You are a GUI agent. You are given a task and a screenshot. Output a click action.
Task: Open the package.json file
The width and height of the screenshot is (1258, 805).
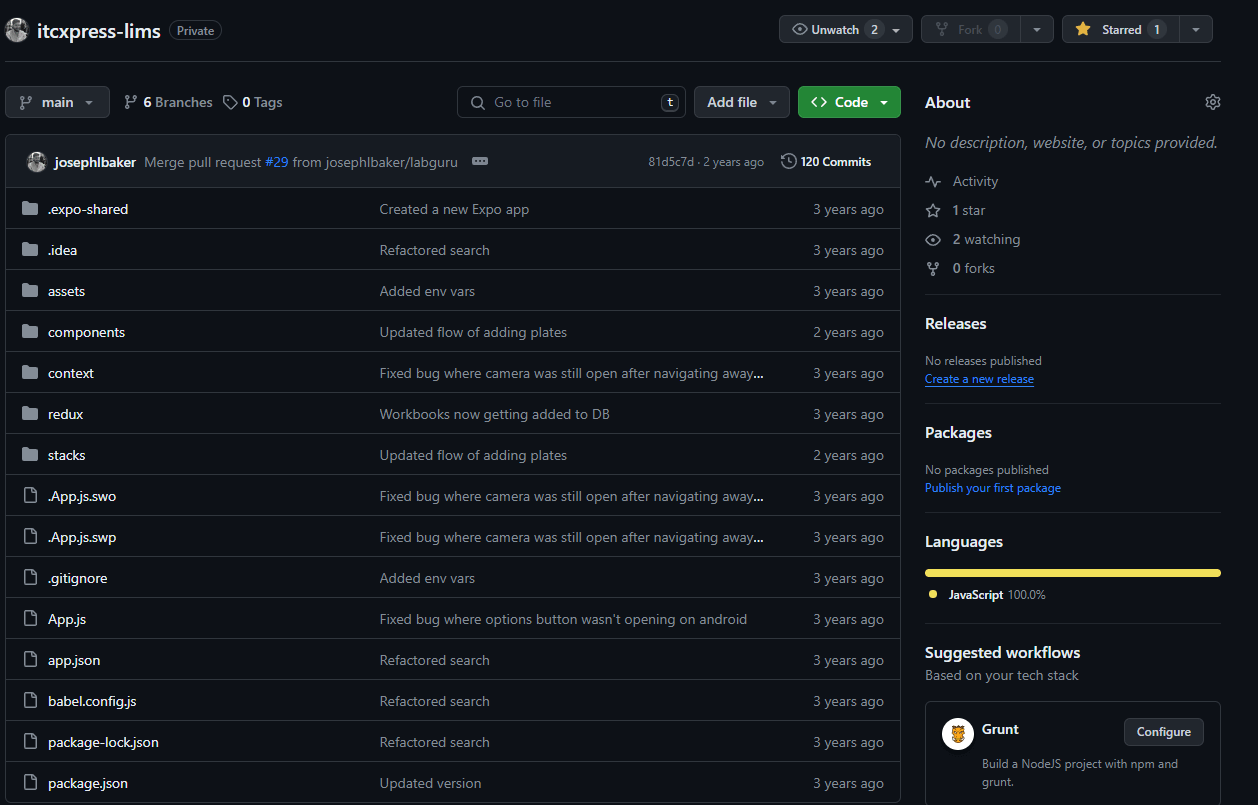tap(88, 783)
